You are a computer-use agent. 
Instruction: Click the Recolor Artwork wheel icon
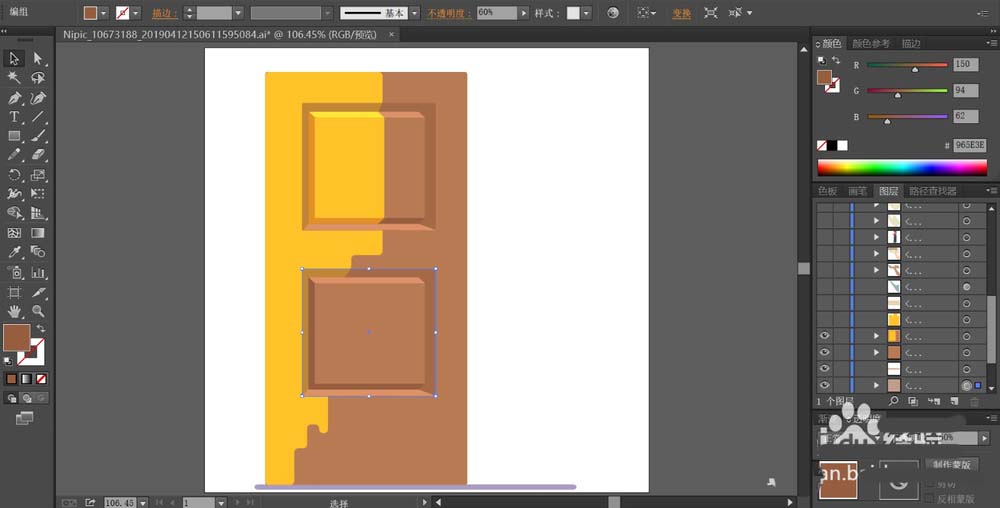612,13
